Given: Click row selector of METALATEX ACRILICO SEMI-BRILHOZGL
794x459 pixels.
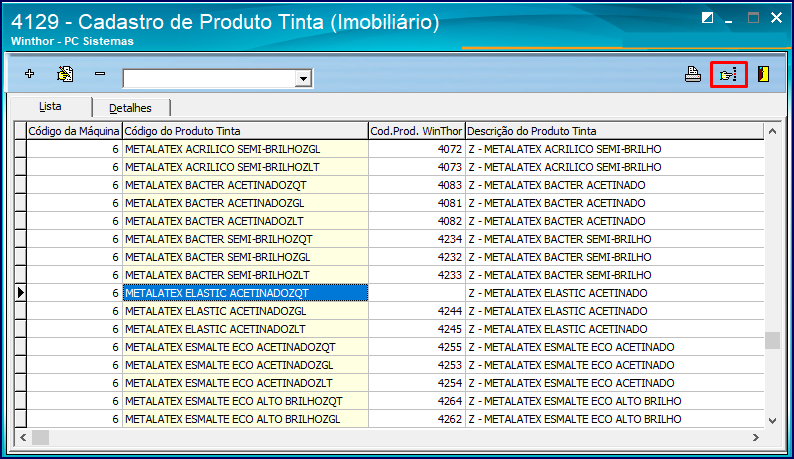Looking at the screenshot, I should point(20,149).
